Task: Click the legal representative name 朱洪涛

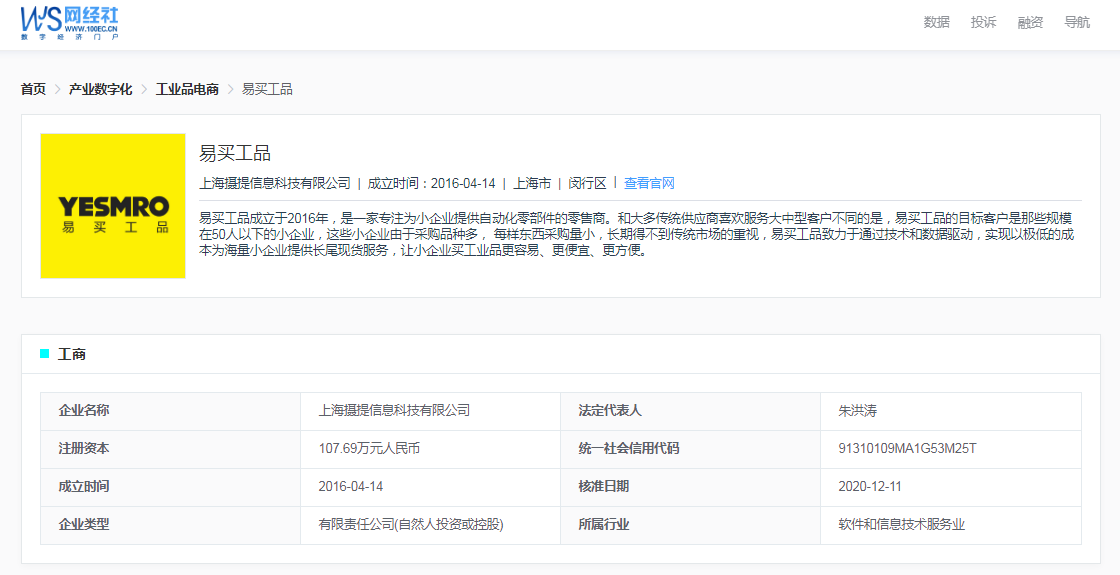Action: click(857, 410)
